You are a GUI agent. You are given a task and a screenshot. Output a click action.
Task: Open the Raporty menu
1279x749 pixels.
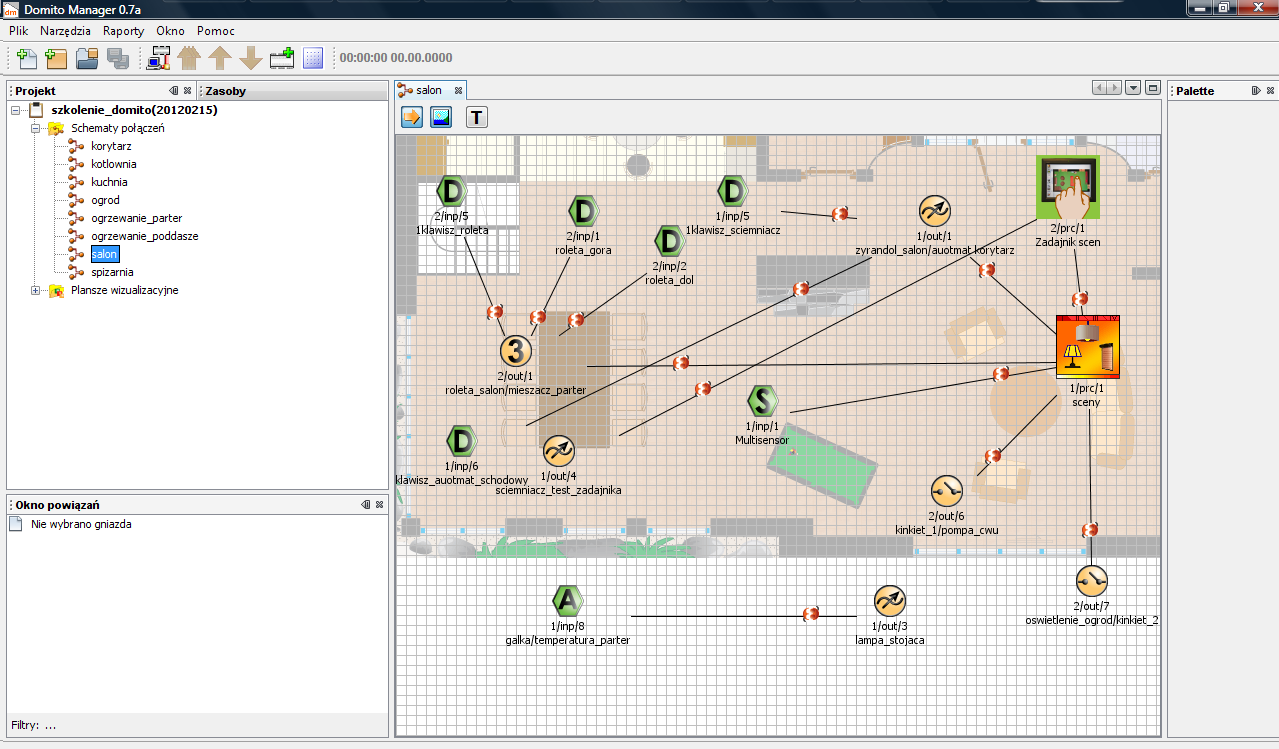click(123, 31)
